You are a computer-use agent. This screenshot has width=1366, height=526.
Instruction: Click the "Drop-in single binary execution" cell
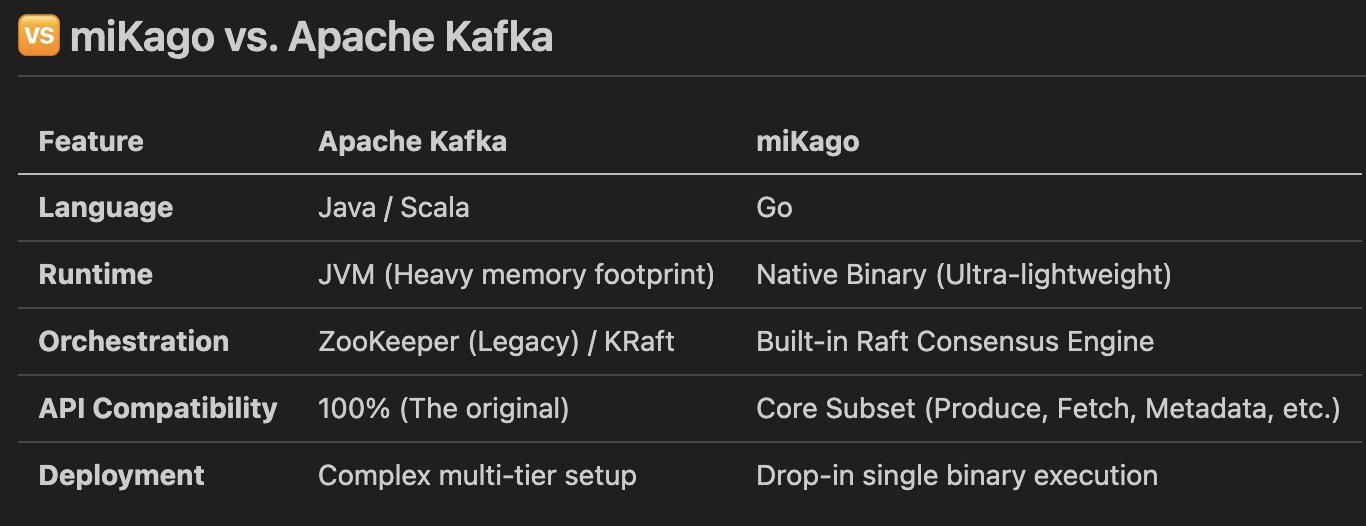[957, 475]
